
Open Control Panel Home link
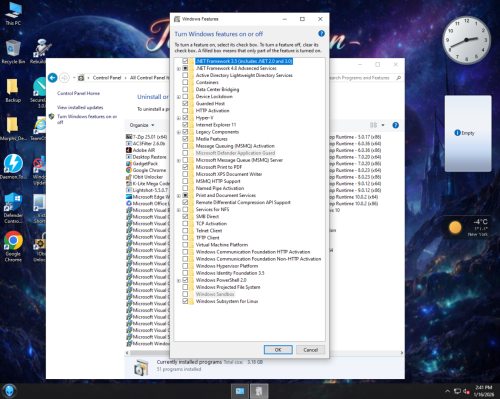click(78, 93)
